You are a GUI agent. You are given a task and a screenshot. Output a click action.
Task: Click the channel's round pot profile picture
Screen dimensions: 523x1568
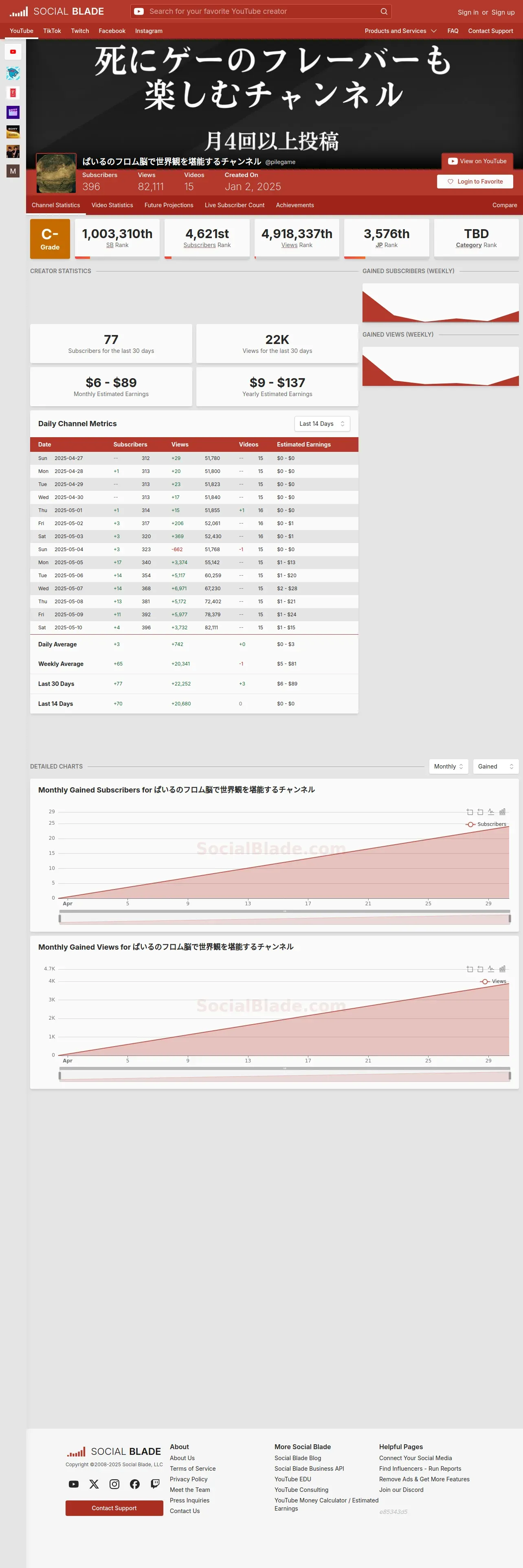click(x=56, y=173)
